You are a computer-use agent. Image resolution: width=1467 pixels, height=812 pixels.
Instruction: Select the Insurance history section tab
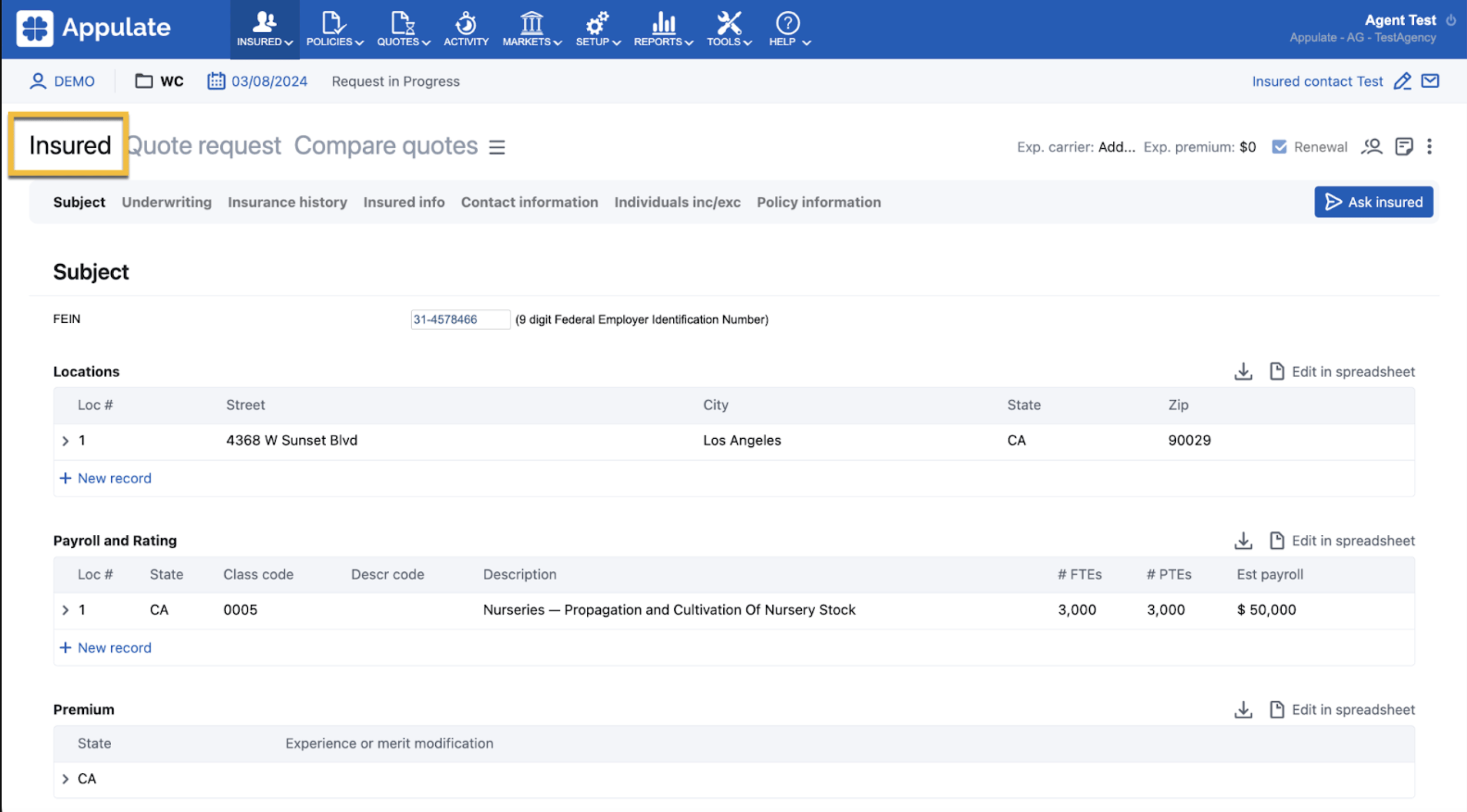287,202
